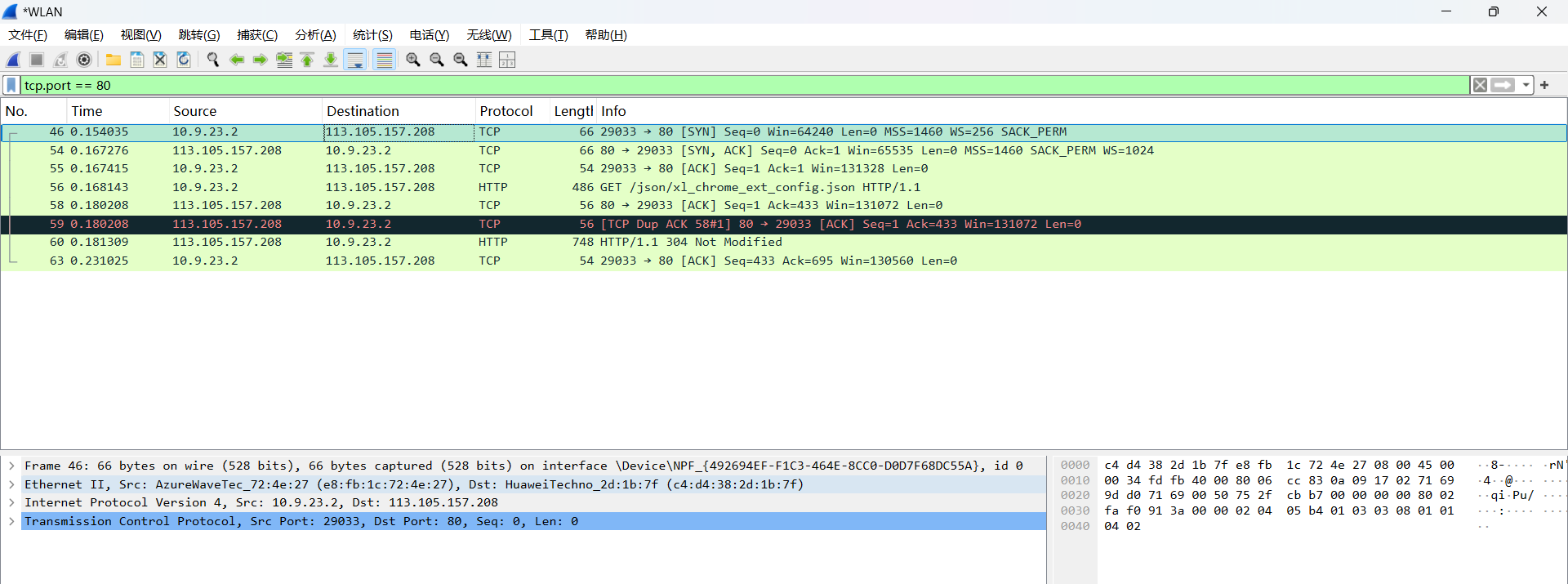Select packet 63 ACK row
Screen dimensions: 1568x584
point(784,261)
